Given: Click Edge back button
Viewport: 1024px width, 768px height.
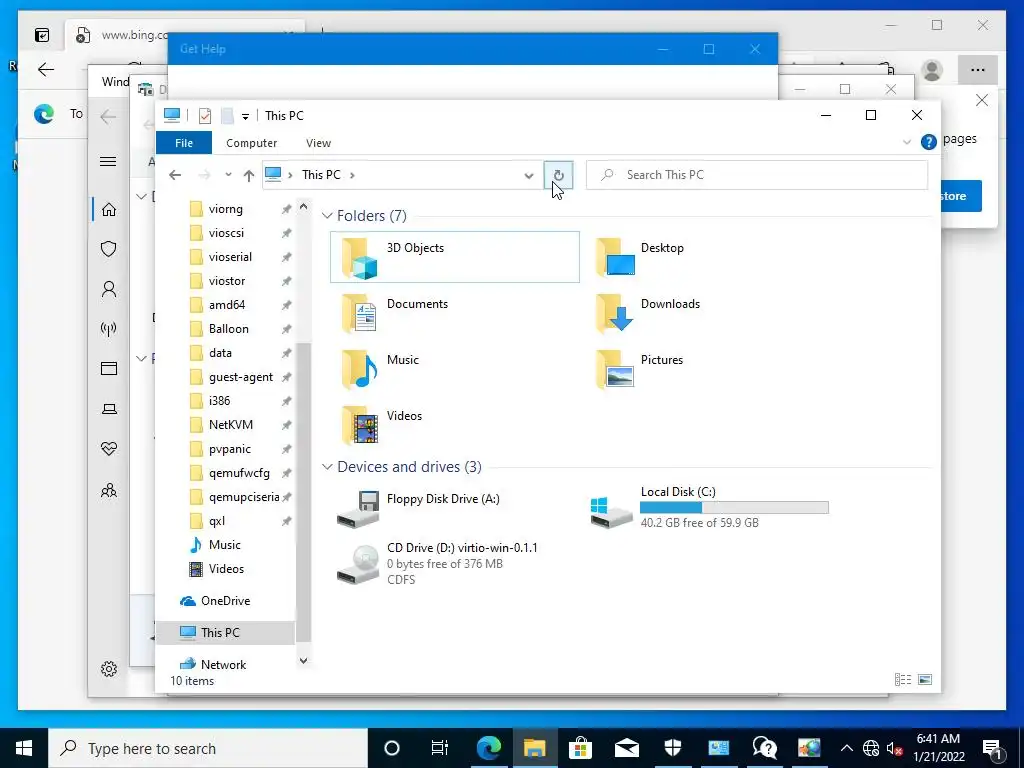Looking at the screenshot, I should 46,69.
